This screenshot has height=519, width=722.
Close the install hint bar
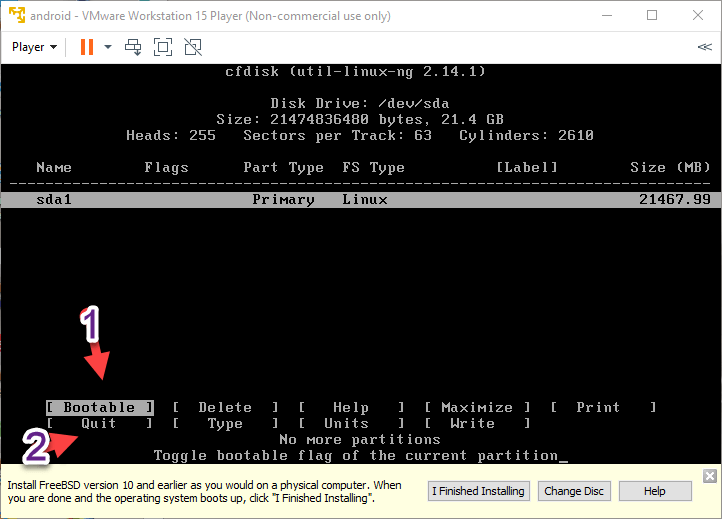click(x=710, y=476)
